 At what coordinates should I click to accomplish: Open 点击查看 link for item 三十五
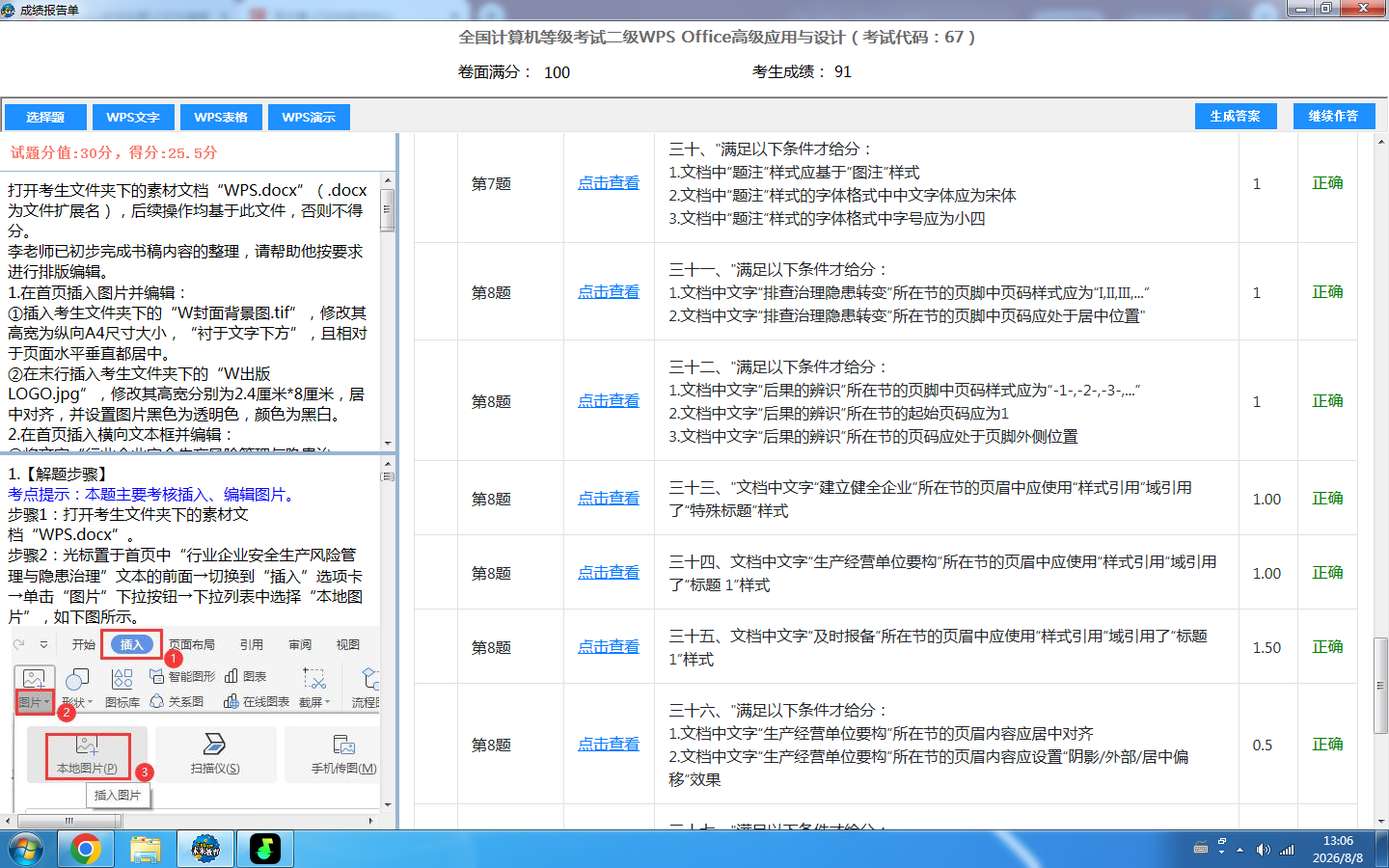[x=609, y=647]
